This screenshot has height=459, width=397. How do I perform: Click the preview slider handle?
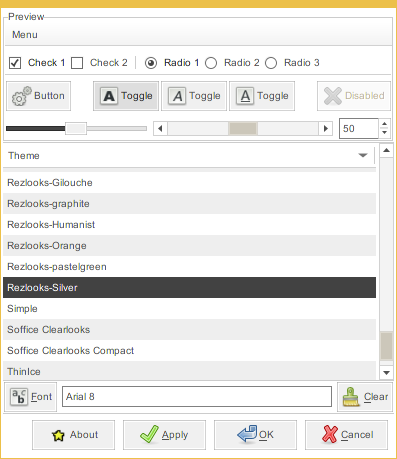(76, 129)
